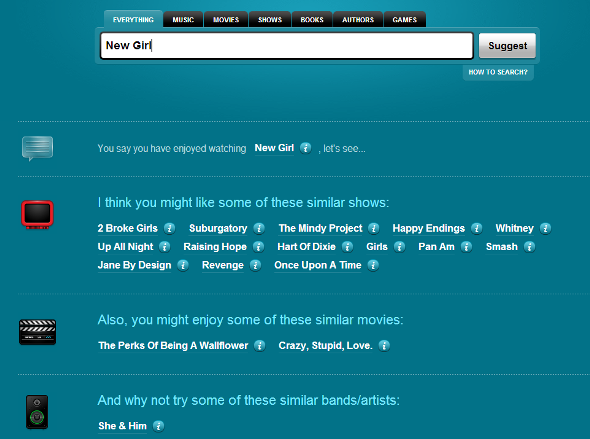Click the movie clapperboard icon
Image resolution: width=590 pixels, height=439 pixels.
[x=38, y=332]
